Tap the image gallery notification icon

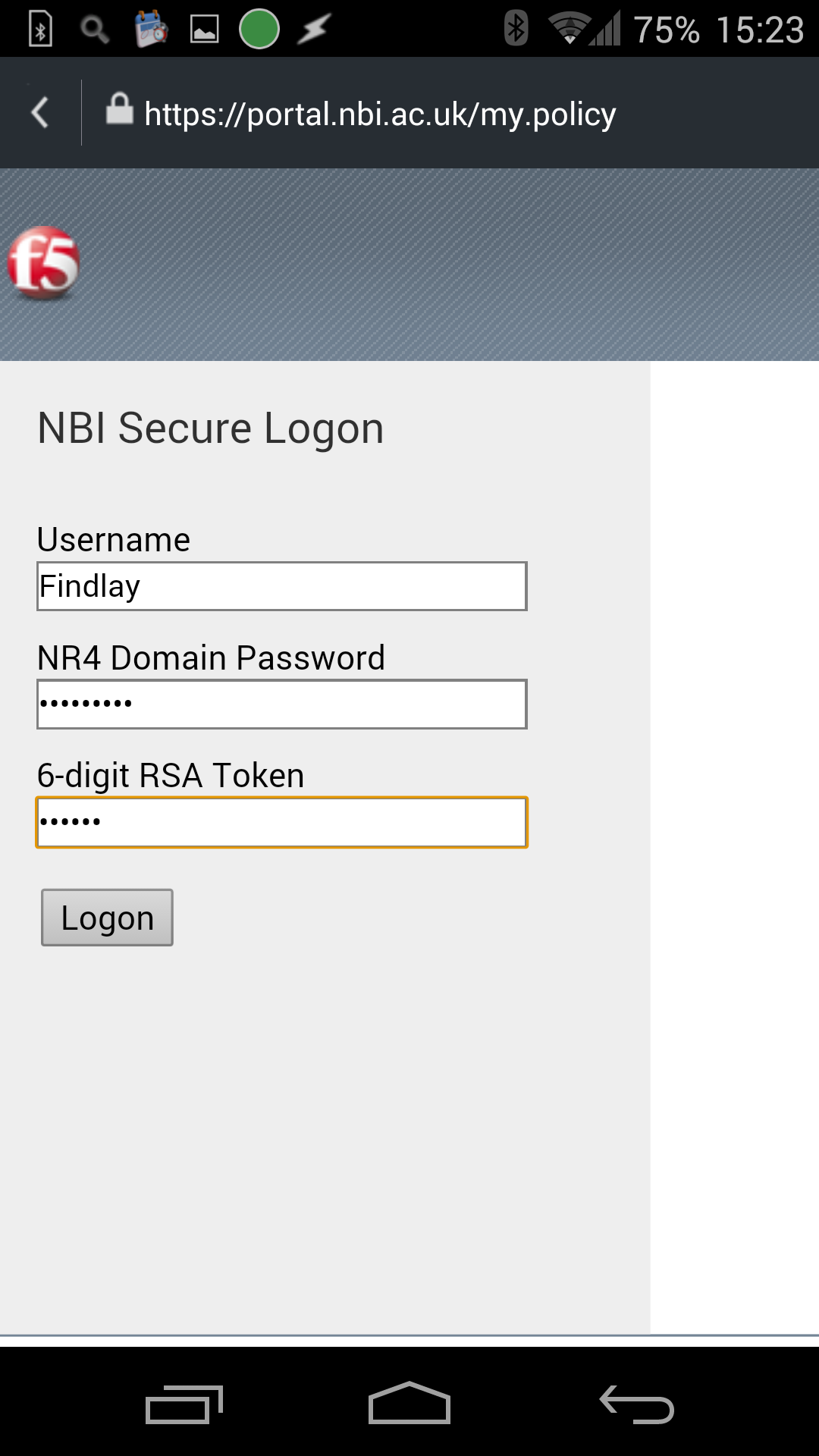(204, 30)
